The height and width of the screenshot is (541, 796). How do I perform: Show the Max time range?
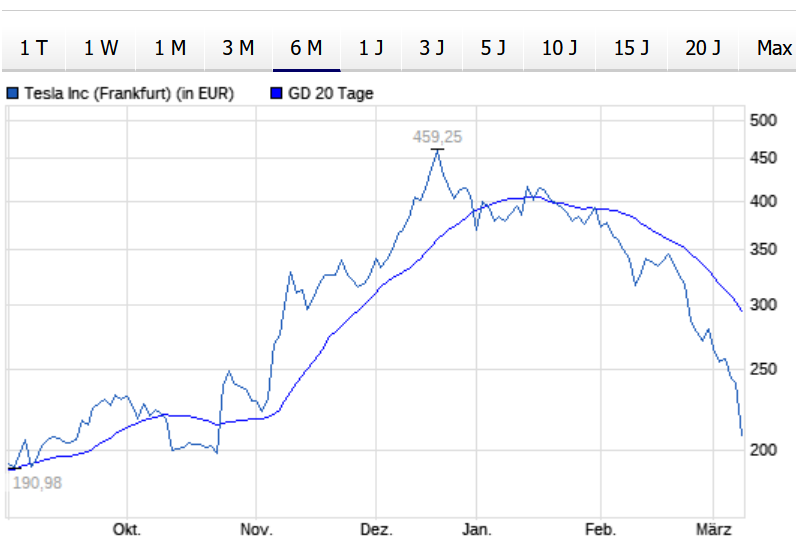(x=768, y=49)
